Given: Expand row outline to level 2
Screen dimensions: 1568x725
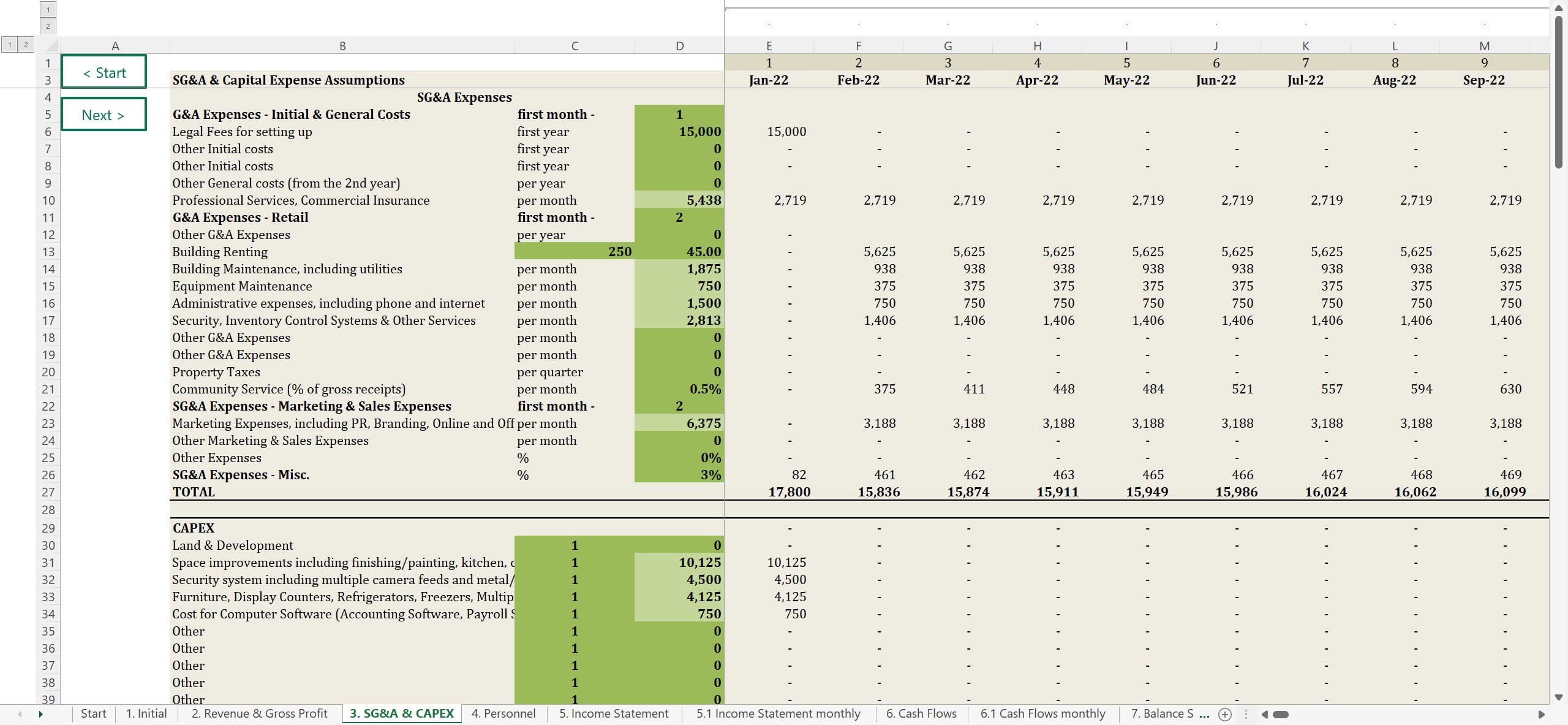Looking at the screenshot, I should (x=26, y=45).
